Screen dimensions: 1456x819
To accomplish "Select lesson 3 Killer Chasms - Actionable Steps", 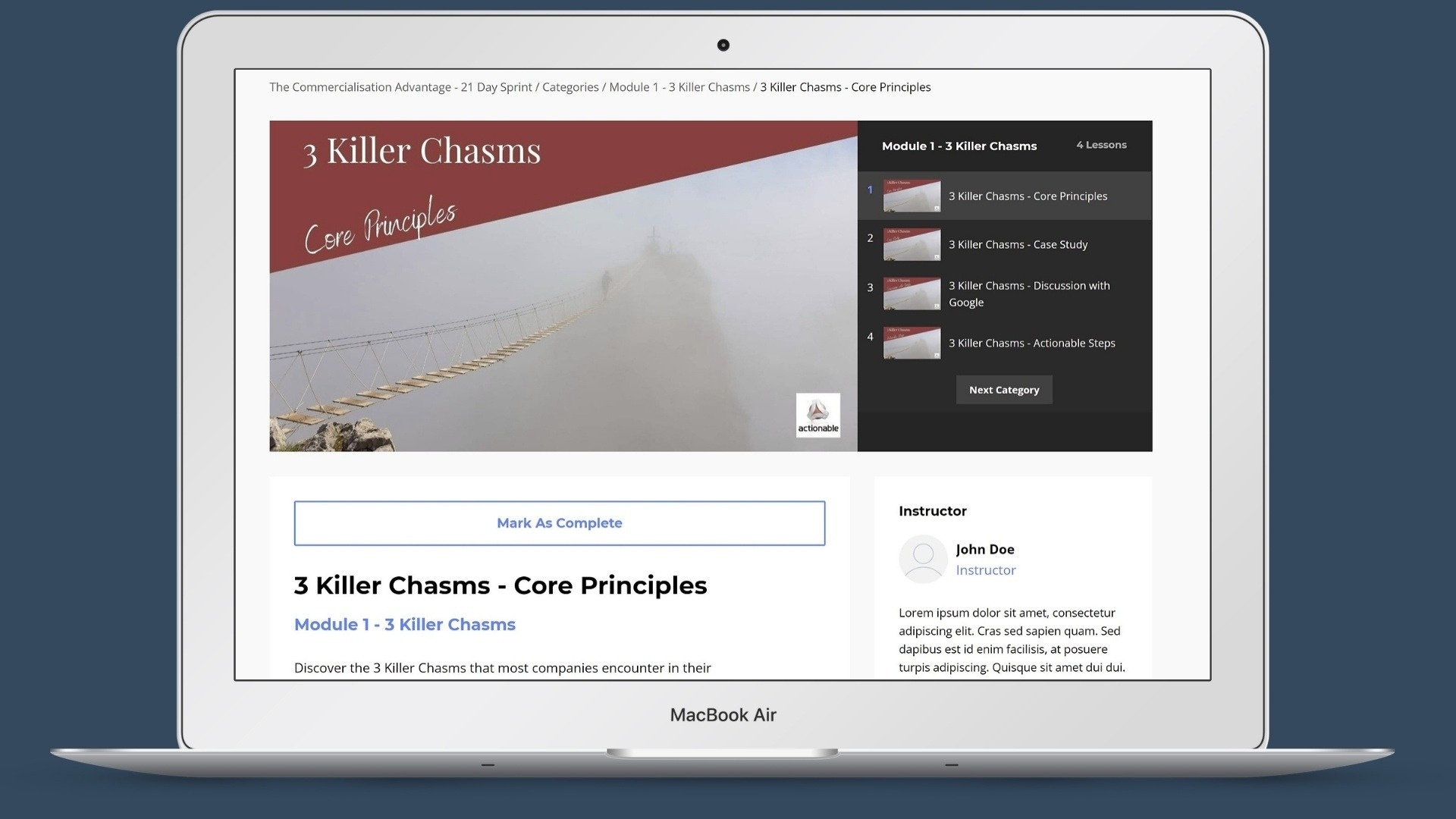I will point(1031,344).
